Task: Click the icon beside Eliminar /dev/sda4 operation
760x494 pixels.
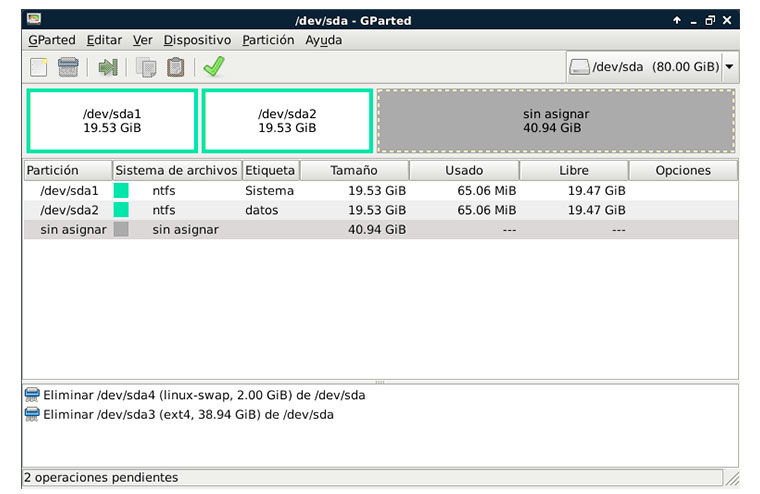Action: pos(32,395)
